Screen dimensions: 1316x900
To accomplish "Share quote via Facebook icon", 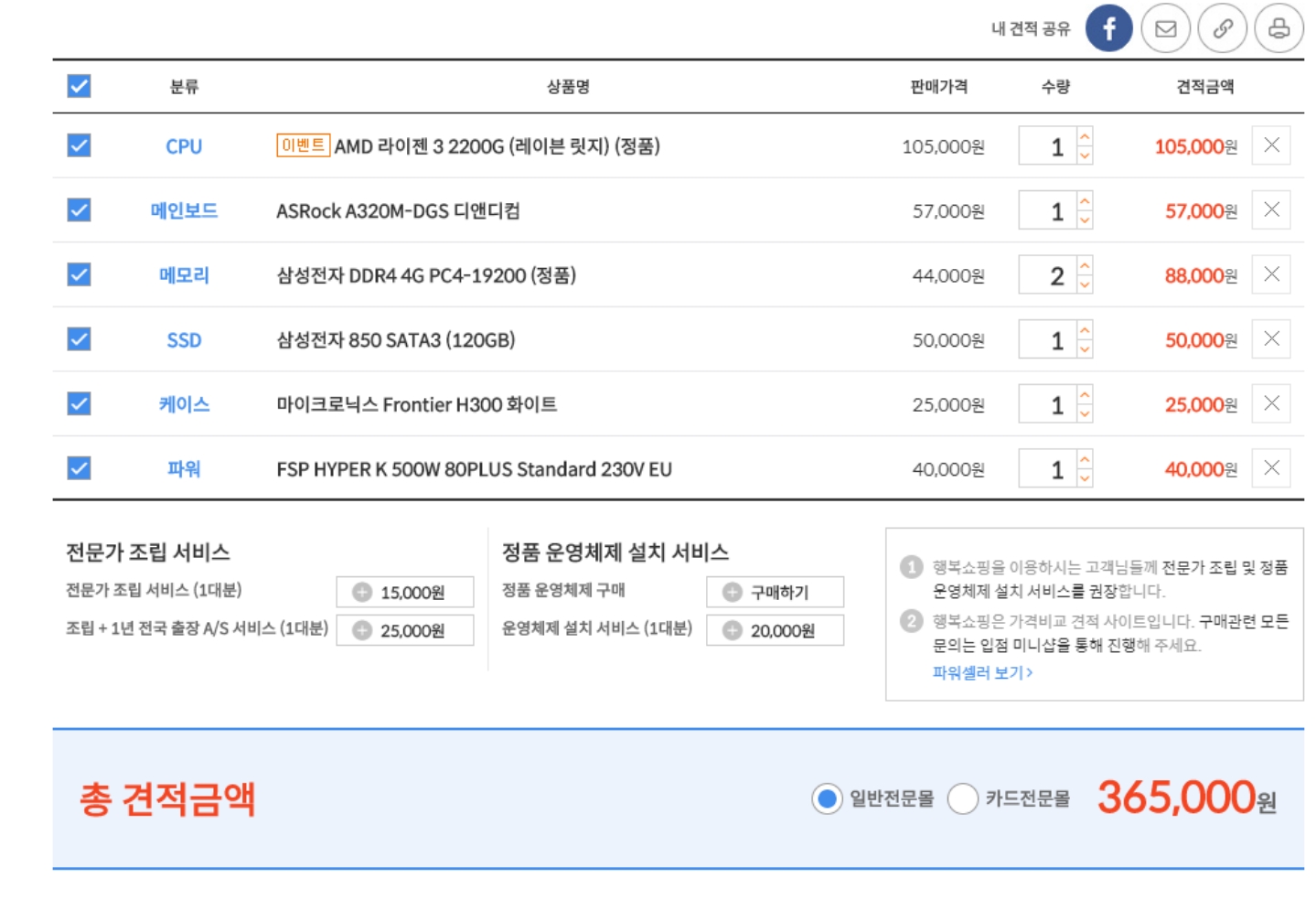I will click(x=1108, y=28).
